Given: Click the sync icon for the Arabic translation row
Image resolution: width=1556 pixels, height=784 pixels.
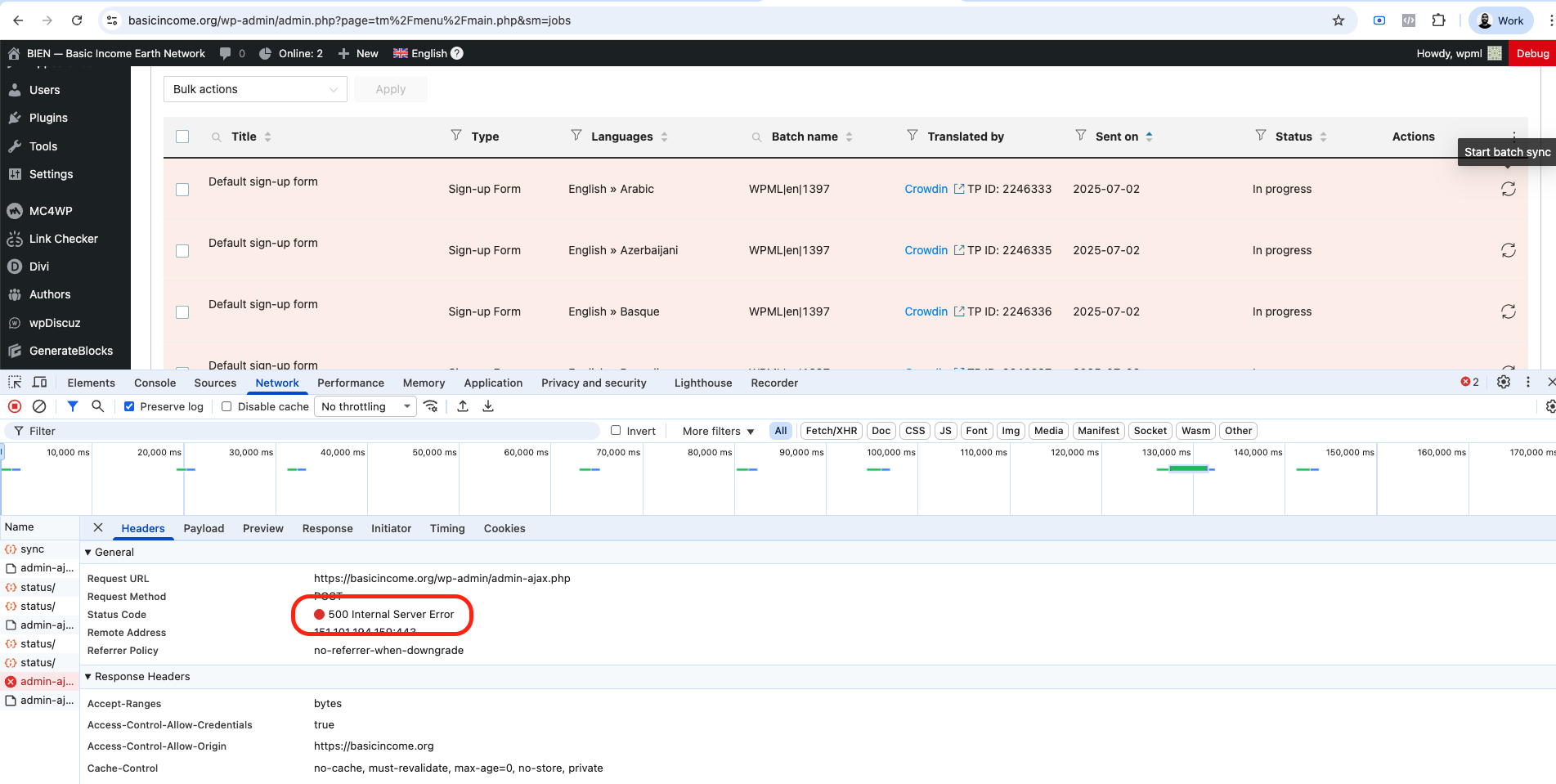Looking at the screenshot, I should point(1508,189).
